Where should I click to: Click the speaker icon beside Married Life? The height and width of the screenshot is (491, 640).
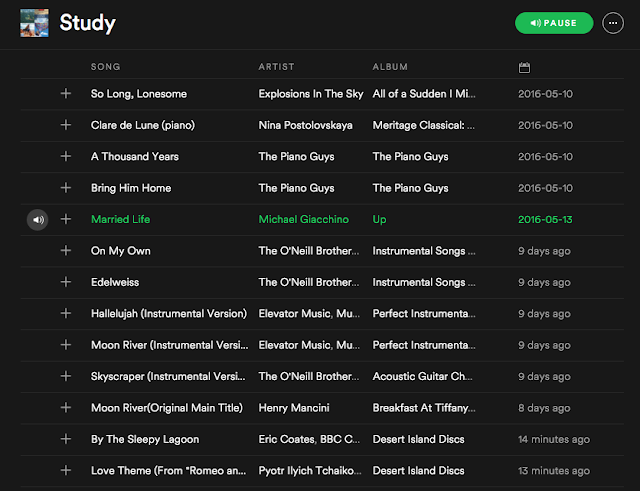coord(38,220)
